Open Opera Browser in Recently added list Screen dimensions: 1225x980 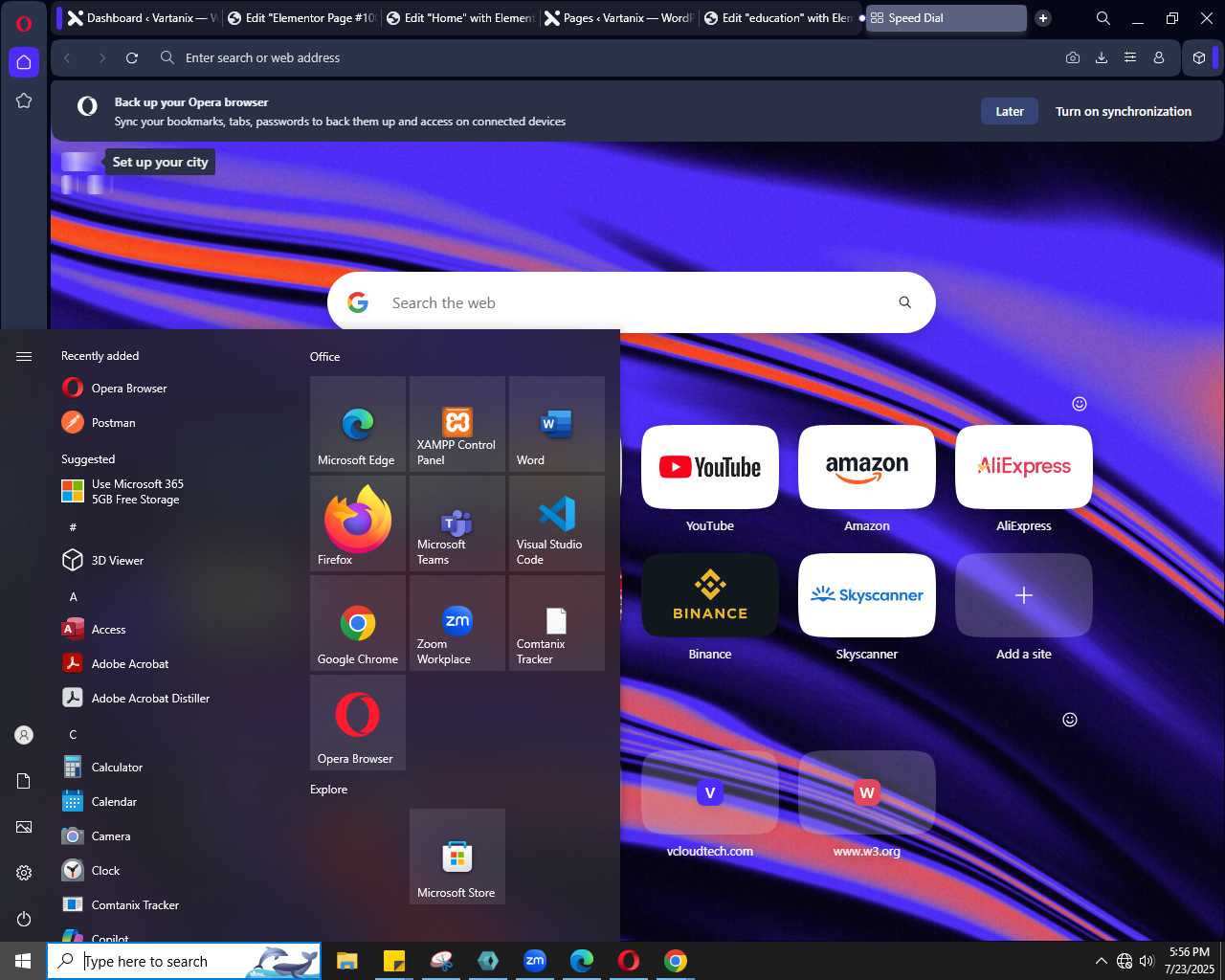pos(172,388)
